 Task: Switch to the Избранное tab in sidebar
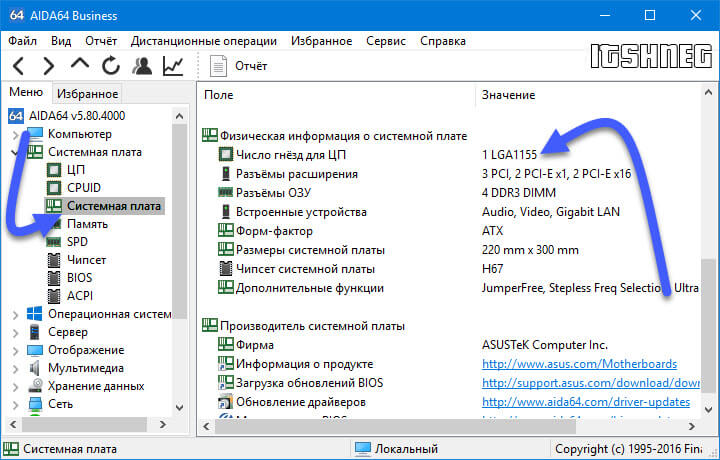pos(88,94)
